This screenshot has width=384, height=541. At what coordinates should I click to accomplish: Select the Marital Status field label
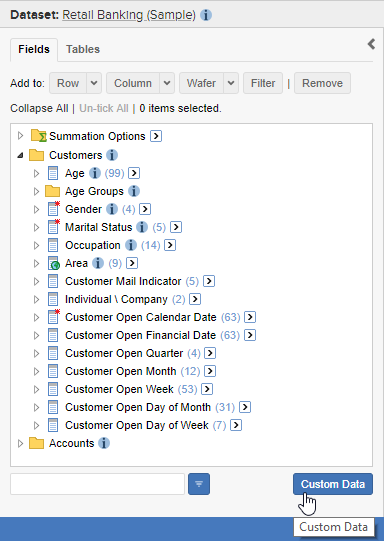tap(99, 227)
